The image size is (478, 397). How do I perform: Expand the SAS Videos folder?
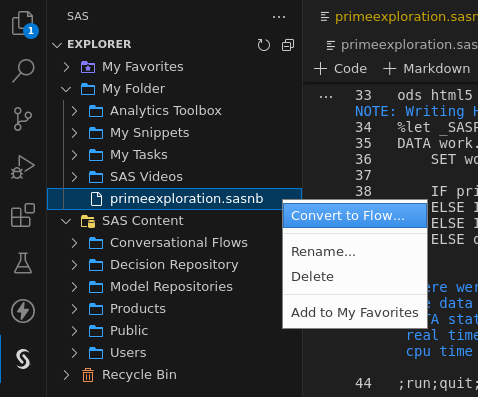click(74, 177)
